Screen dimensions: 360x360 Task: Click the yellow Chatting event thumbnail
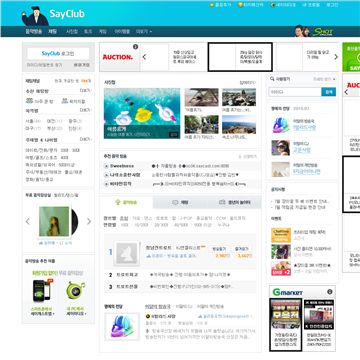point(281,235)
